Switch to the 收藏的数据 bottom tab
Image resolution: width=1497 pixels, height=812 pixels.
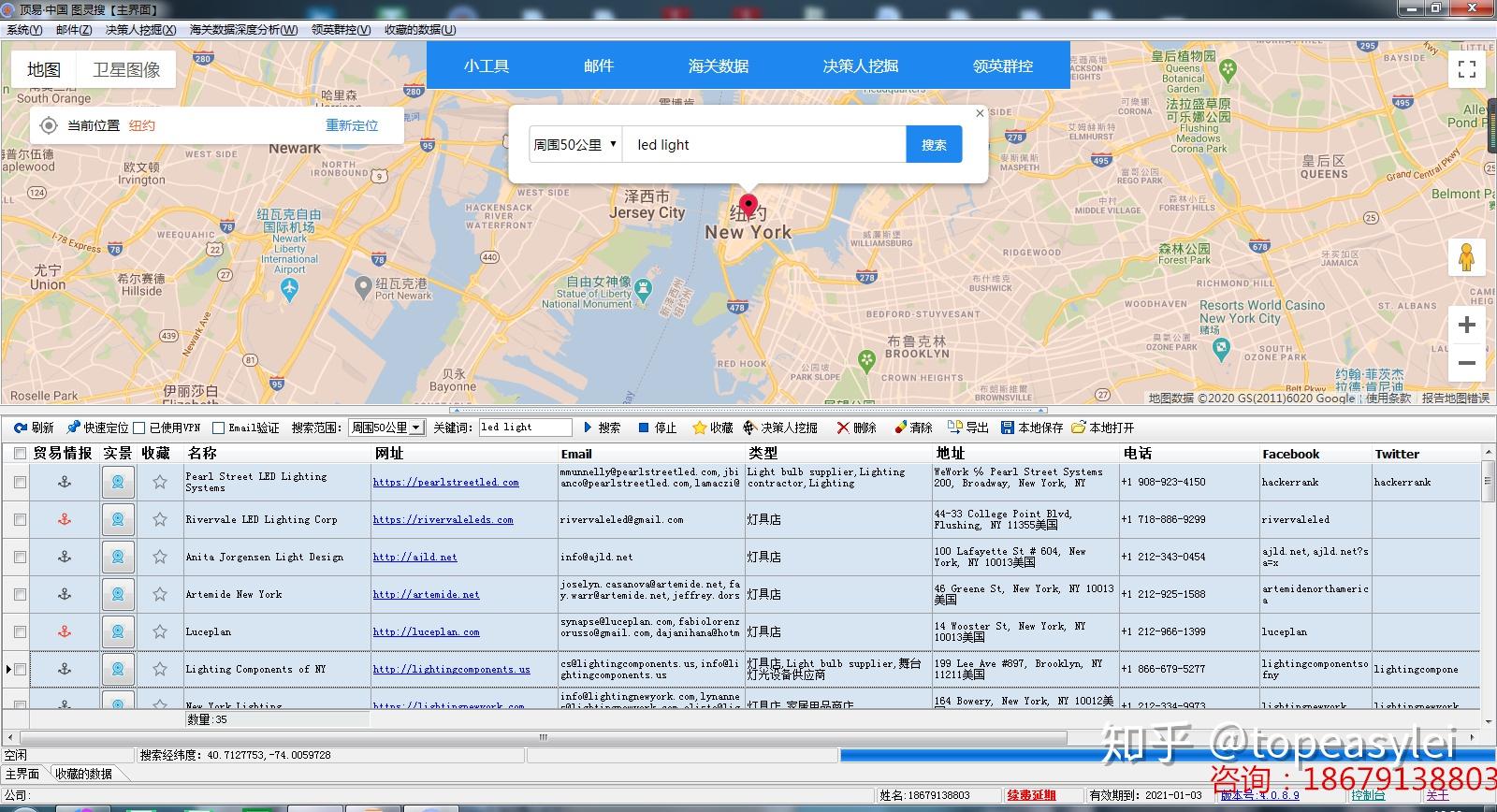[x=84, y=774]
